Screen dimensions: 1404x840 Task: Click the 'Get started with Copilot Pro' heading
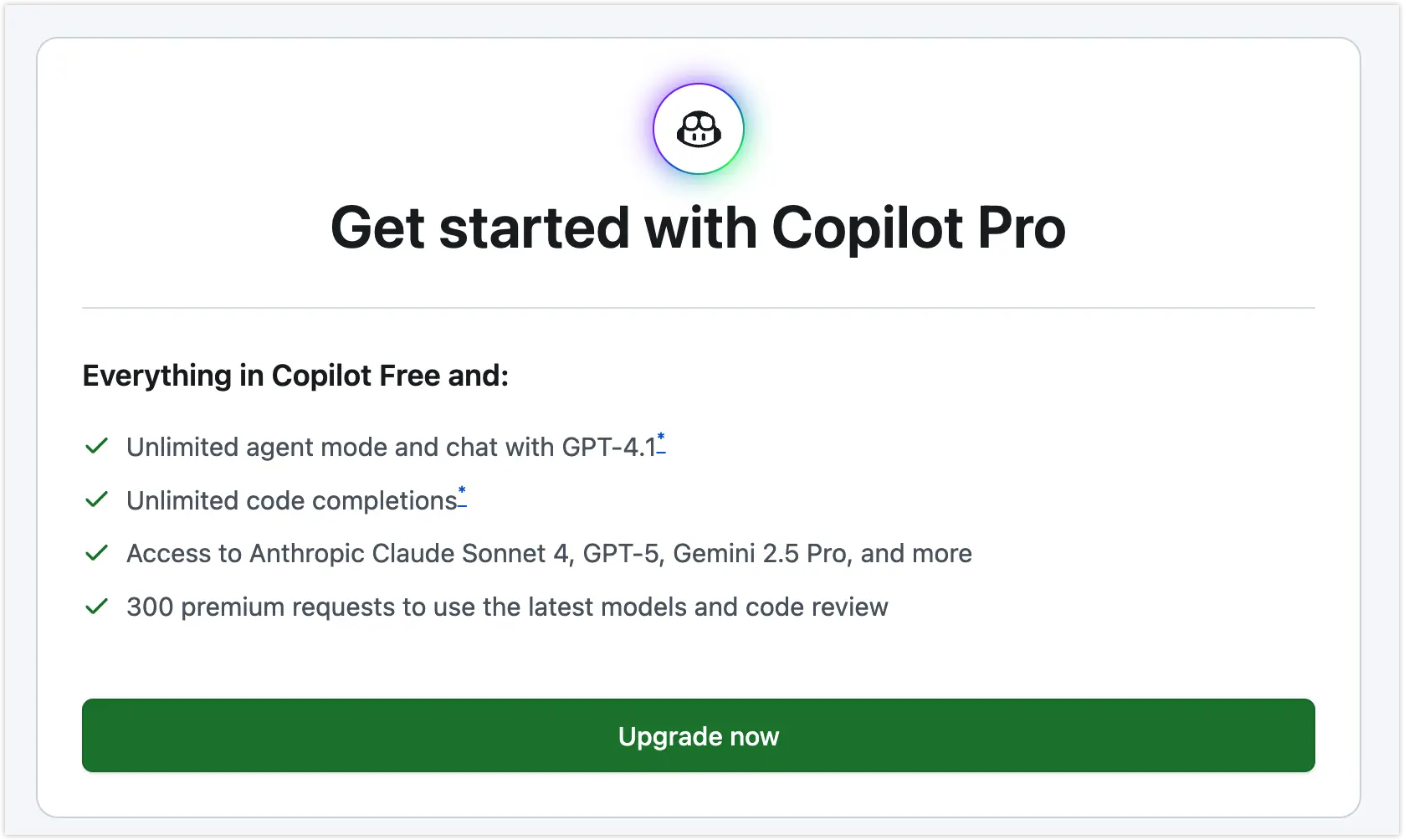coord(698,228)
